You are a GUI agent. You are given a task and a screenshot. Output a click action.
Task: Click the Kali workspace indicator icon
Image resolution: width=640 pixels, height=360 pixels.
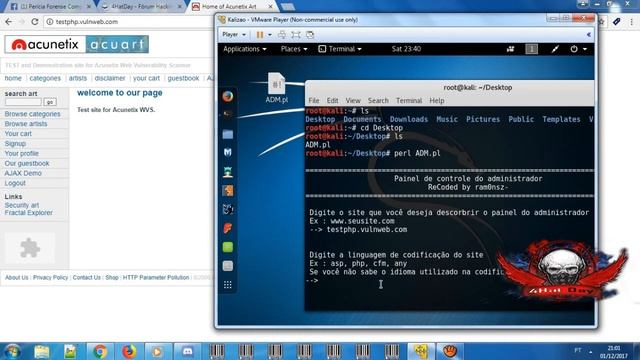(531, 49)
